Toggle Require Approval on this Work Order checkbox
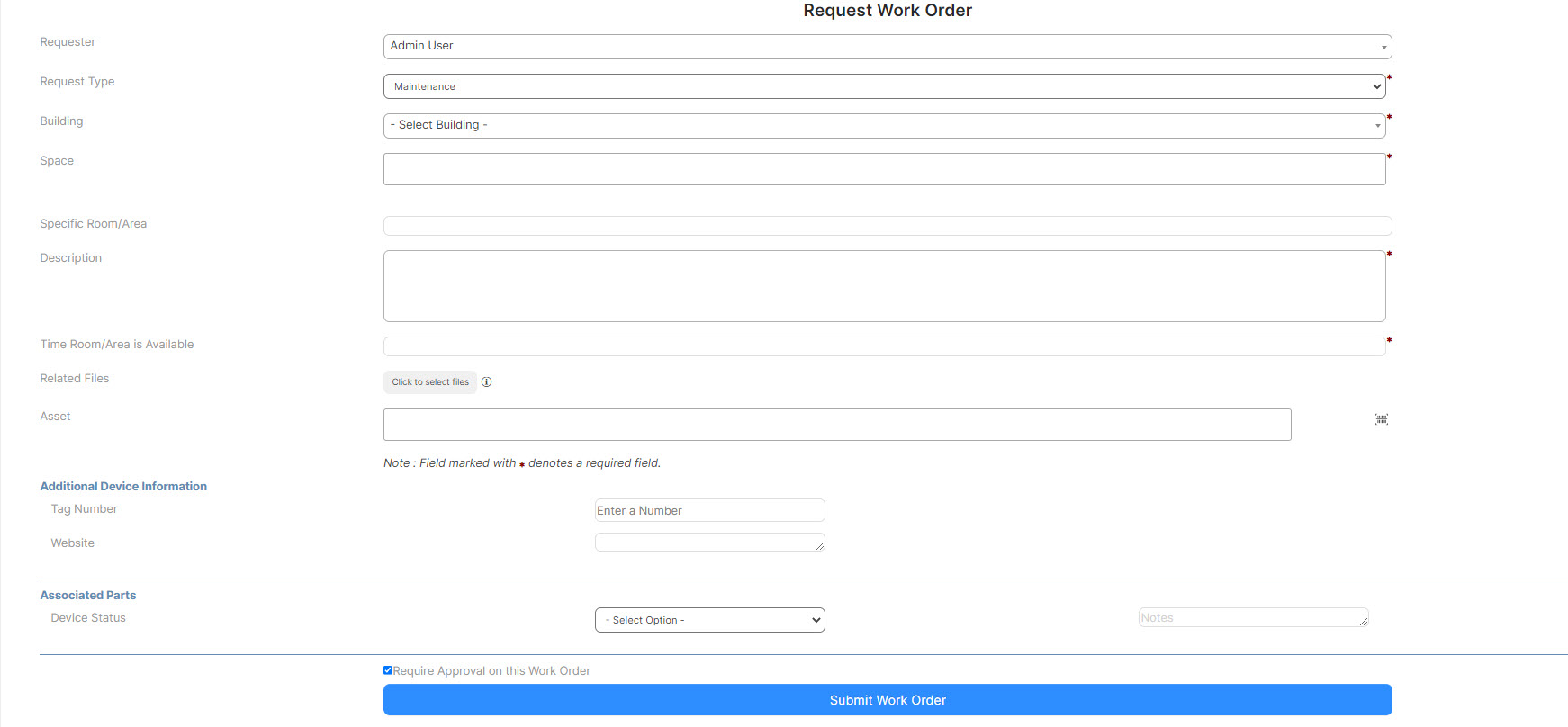This screenshot has height=727, width=1568. (x=388, y=670)
